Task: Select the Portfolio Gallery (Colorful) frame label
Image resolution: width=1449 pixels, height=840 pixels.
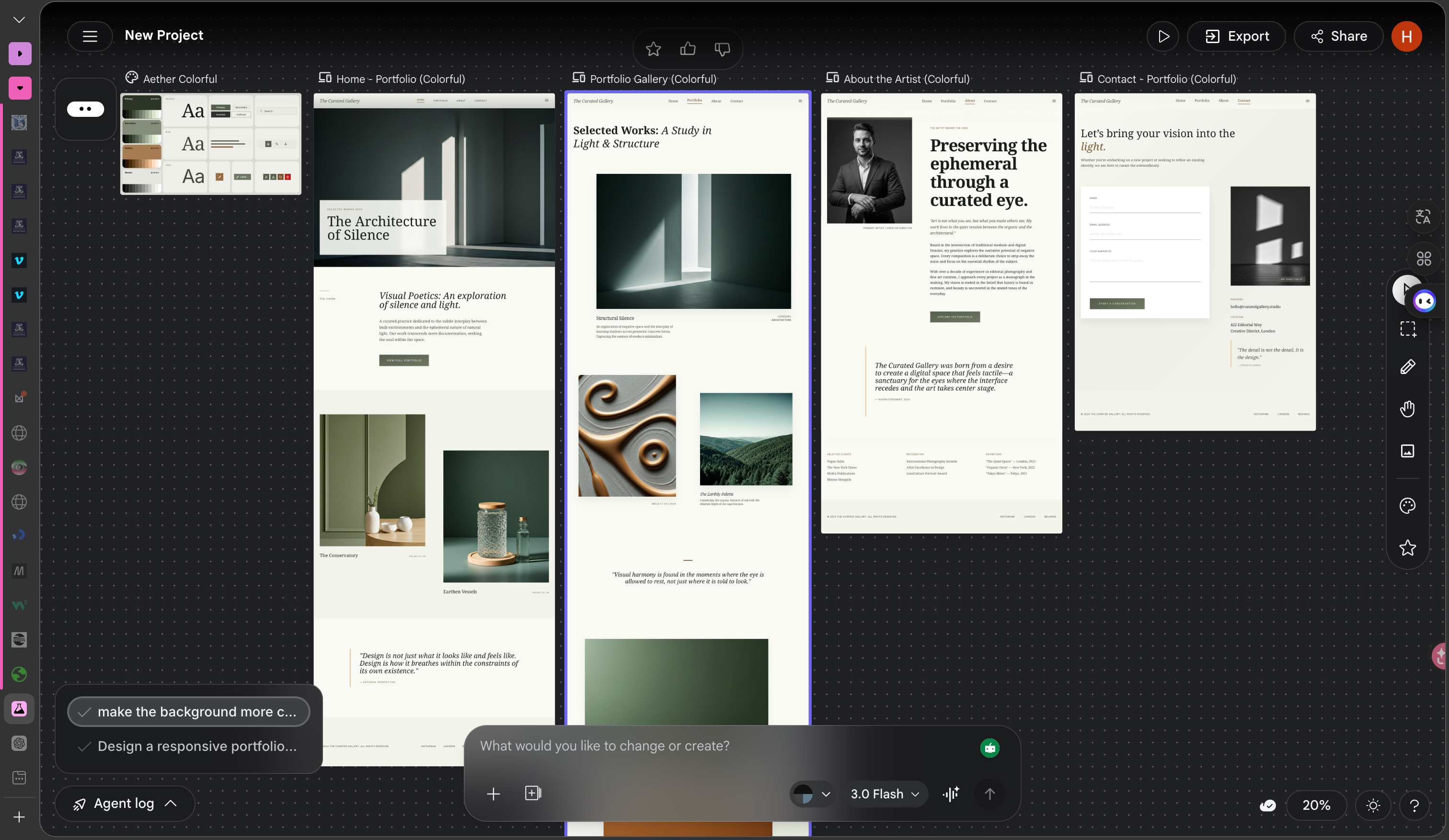Action: point(652,79)
